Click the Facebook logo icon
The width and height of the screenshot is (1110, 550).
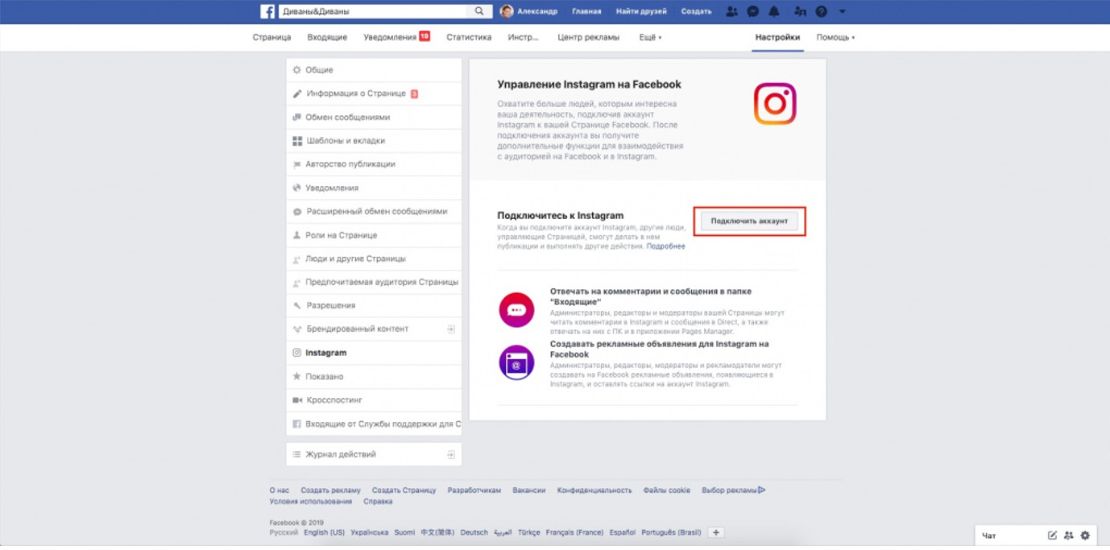coord(268,11)
